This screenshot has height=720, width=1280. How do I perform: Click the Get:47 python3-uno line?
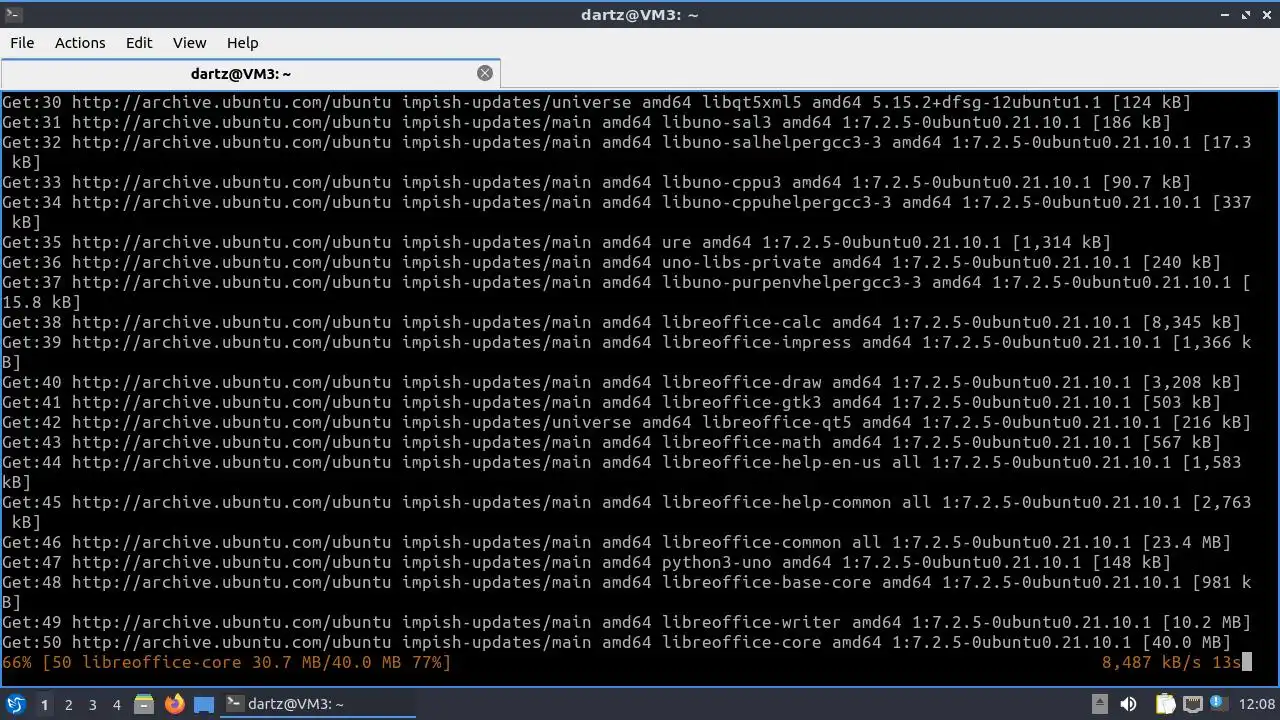(586, 562)
